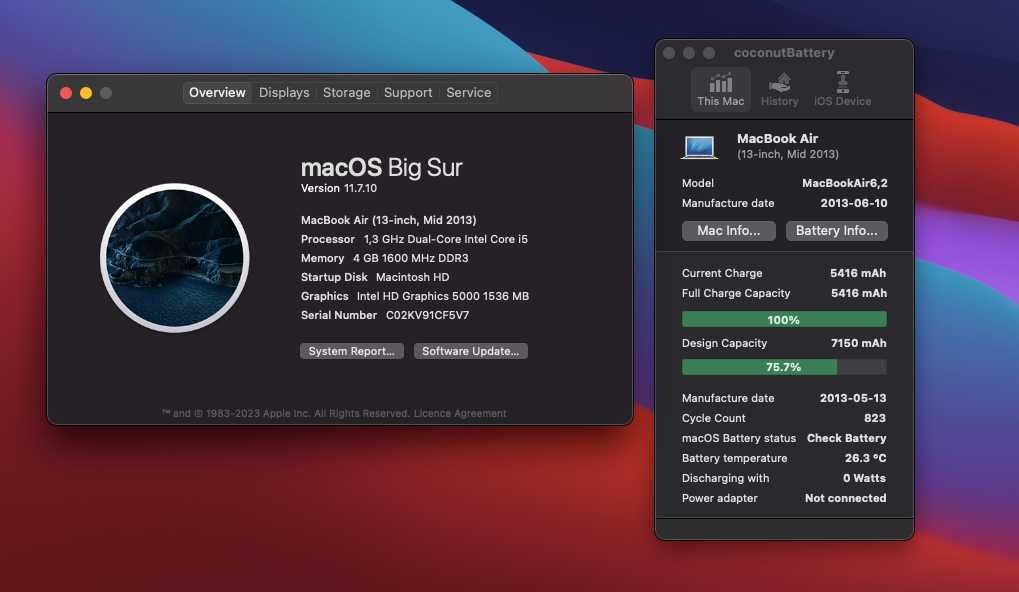This screenshot has width=1019, height=592.
Task: Open the Service tab
Action: [469, 92]
